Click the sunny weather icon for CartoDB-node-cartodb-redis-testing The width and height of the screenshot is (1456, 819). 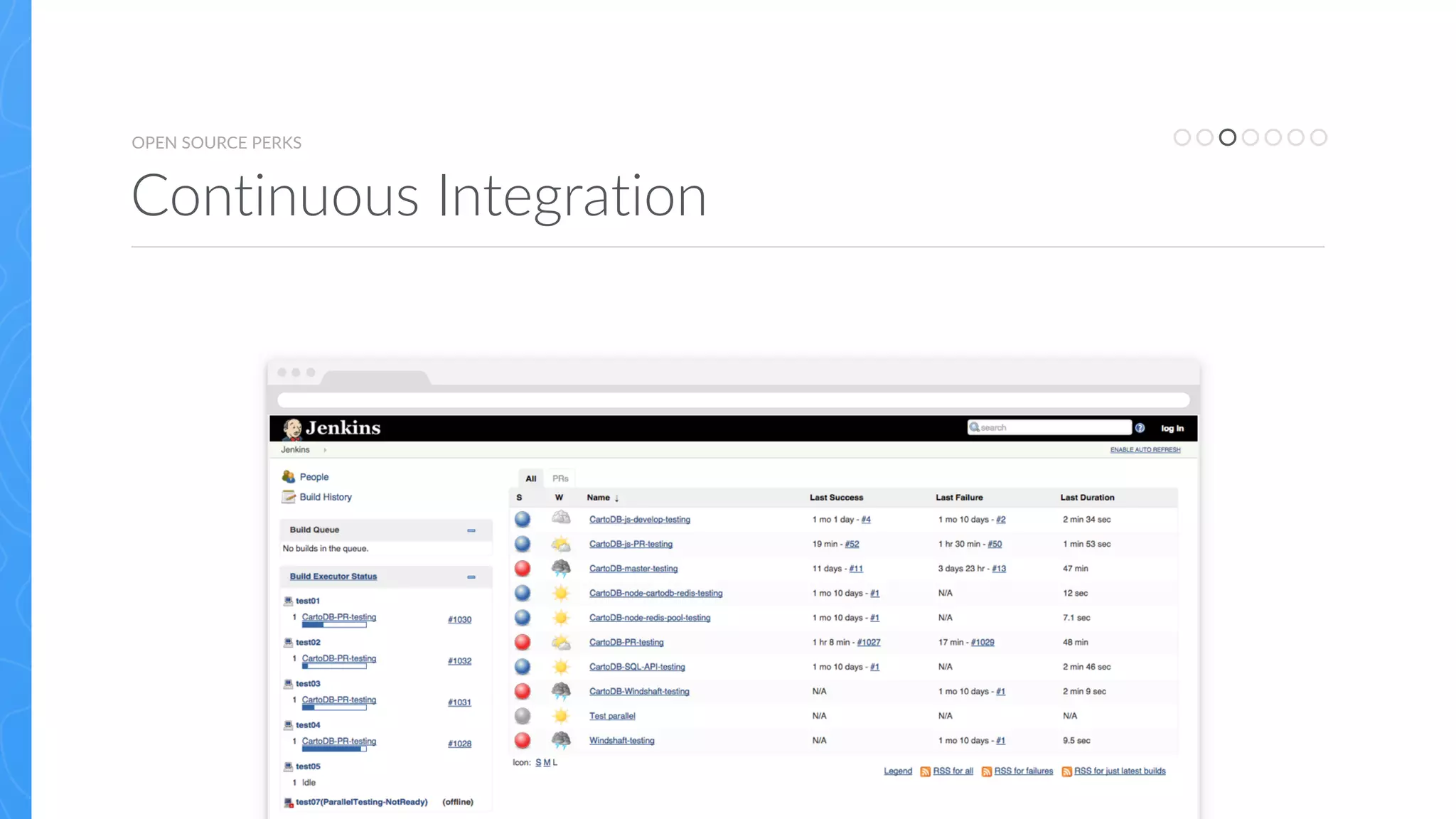[x=561, y=593]
